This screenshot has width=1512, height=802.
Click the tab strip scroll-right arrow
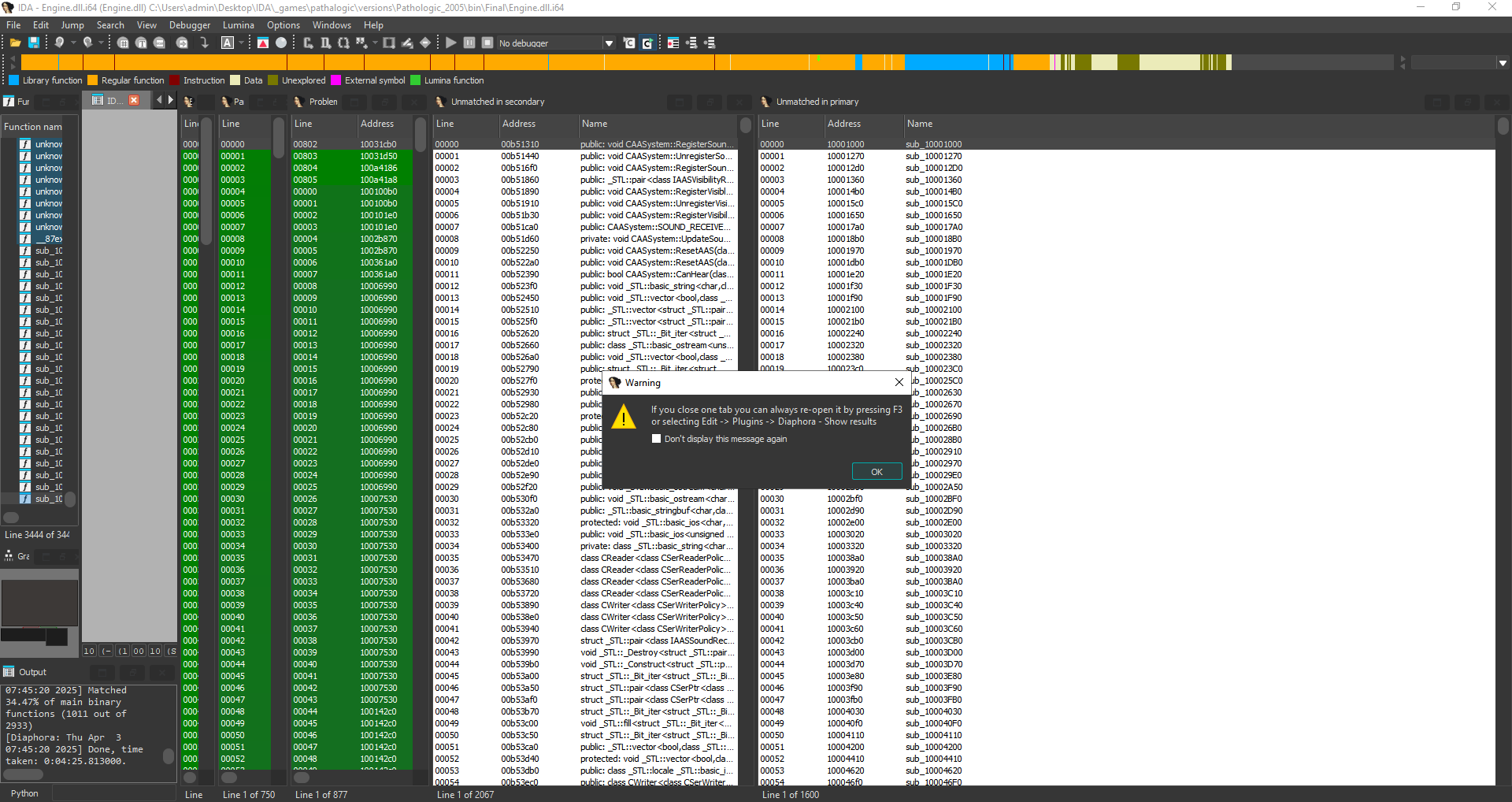click(x=171, y=100)
